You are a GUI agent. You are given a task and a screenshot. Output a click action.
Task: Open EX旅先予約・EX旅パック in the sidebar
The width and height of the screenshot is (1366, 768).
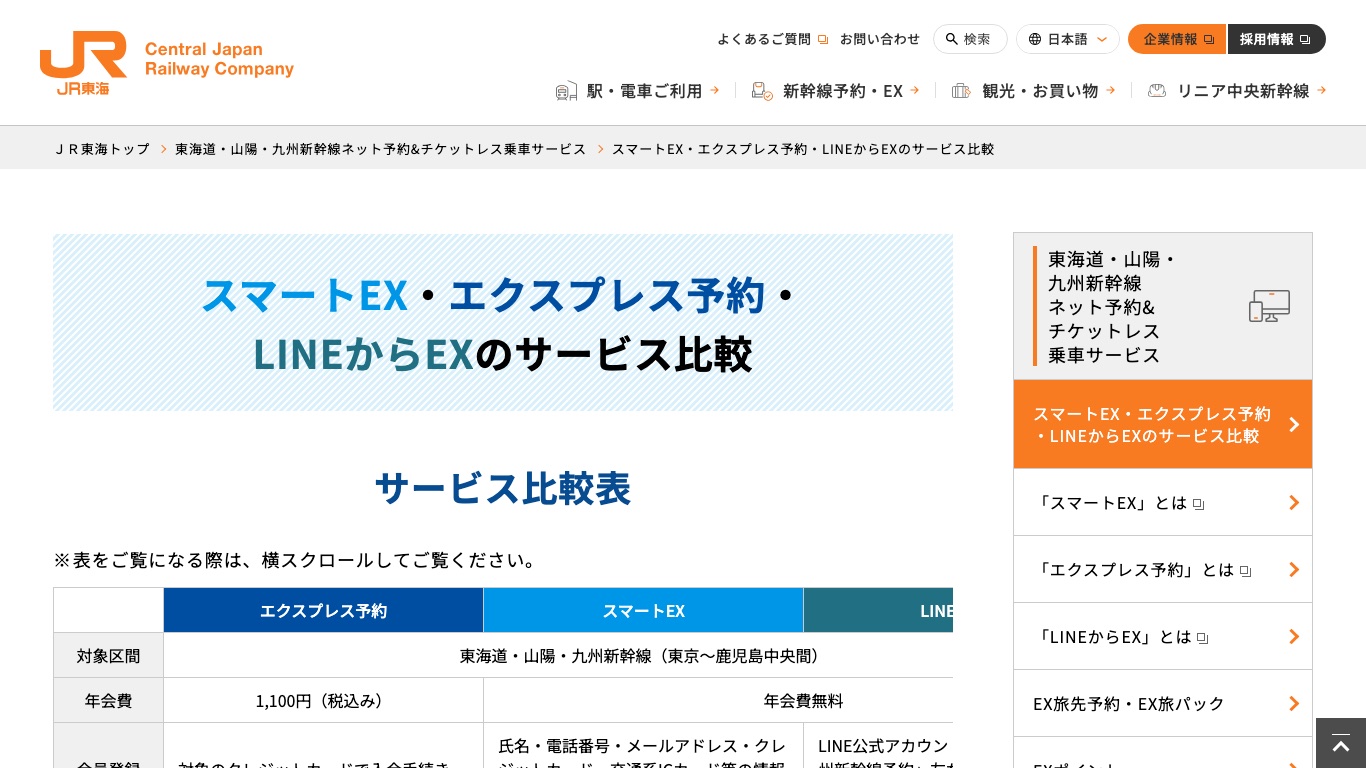click(1163, 704)
